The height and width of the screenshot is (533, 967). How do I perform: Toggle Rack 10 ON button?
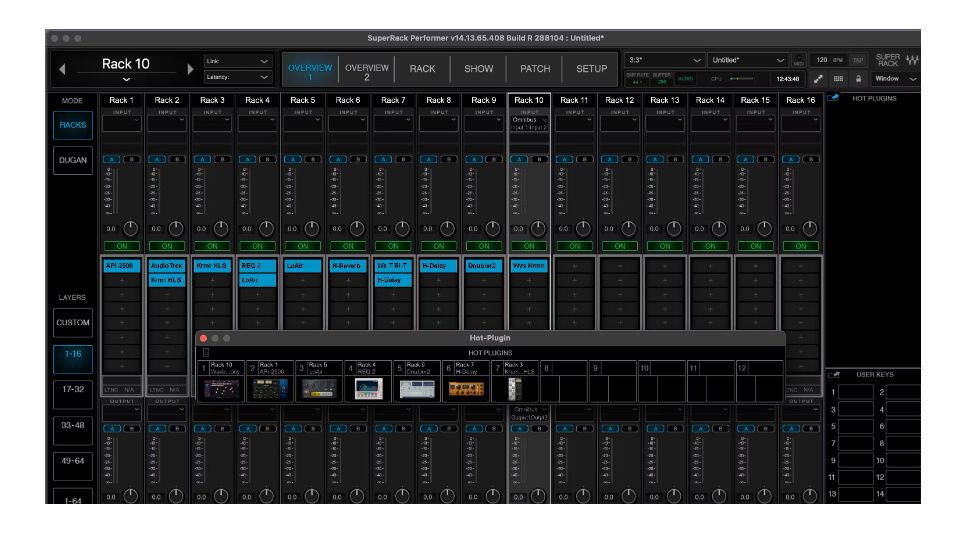pos(529,246)
